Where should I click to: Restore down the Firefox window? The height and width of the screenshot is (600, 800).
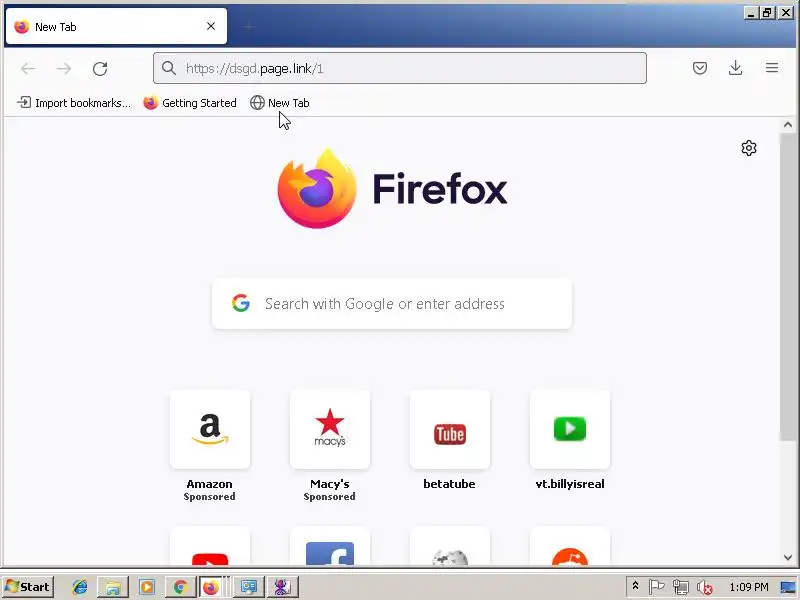point(767,13)
